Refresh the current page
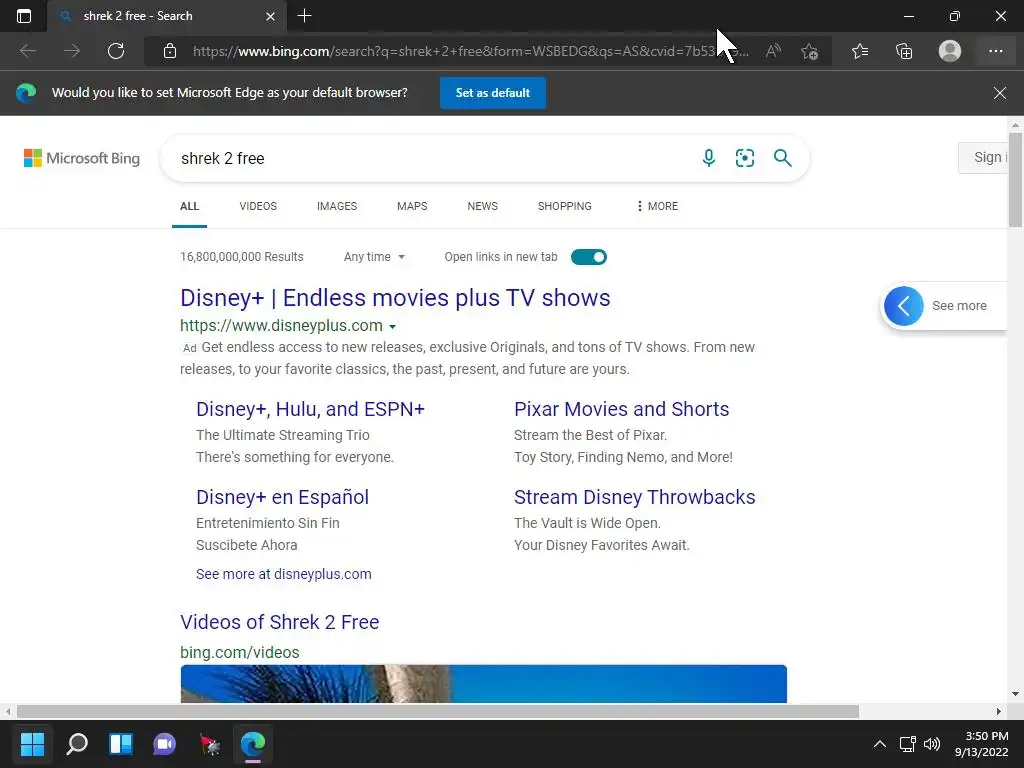Screen dimensions: 1024x768 point(116,51)
